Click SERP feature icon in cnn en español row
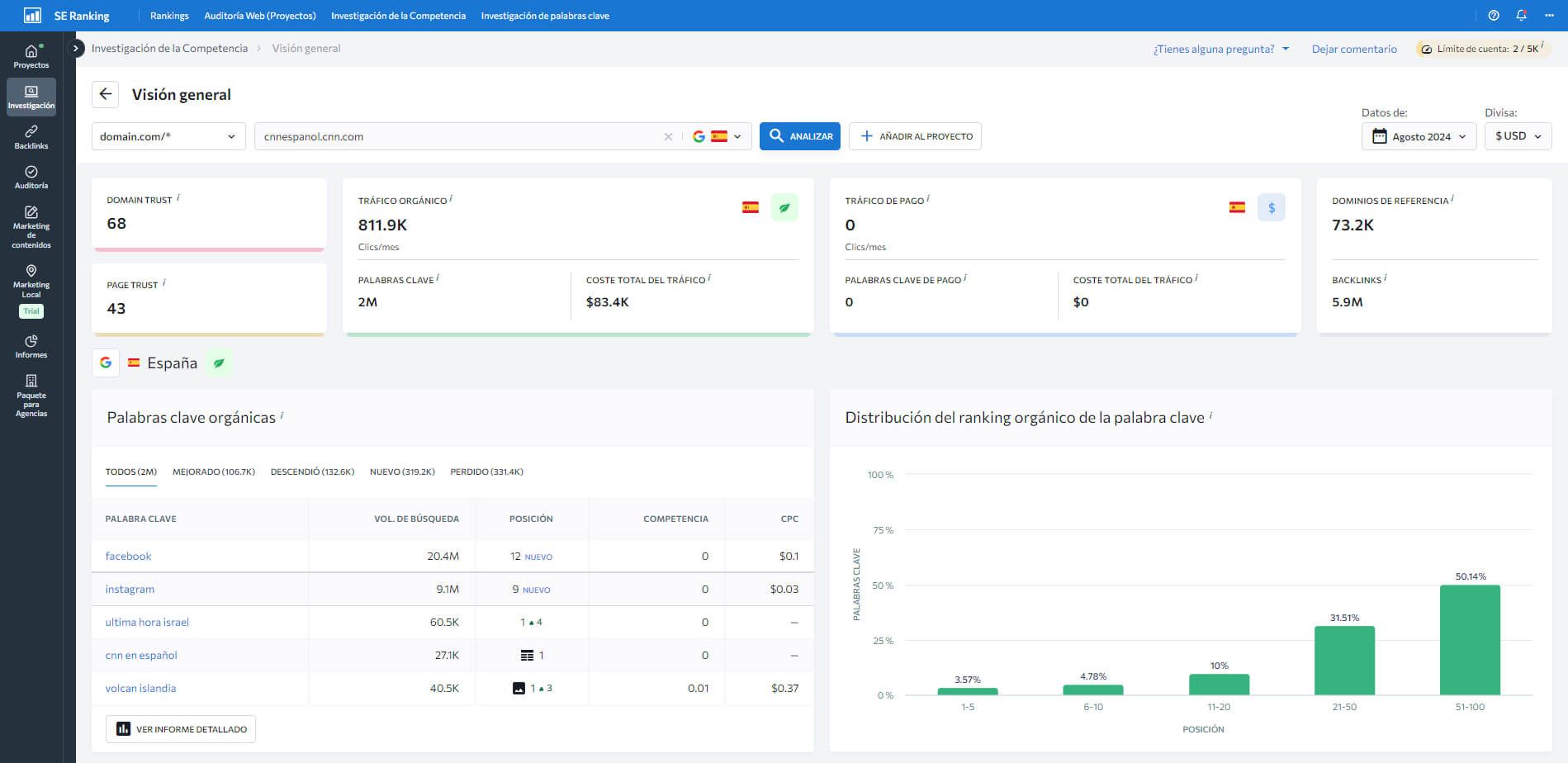Image resolution: width=1568 pixels, height=763 pixels. point(527,655)
